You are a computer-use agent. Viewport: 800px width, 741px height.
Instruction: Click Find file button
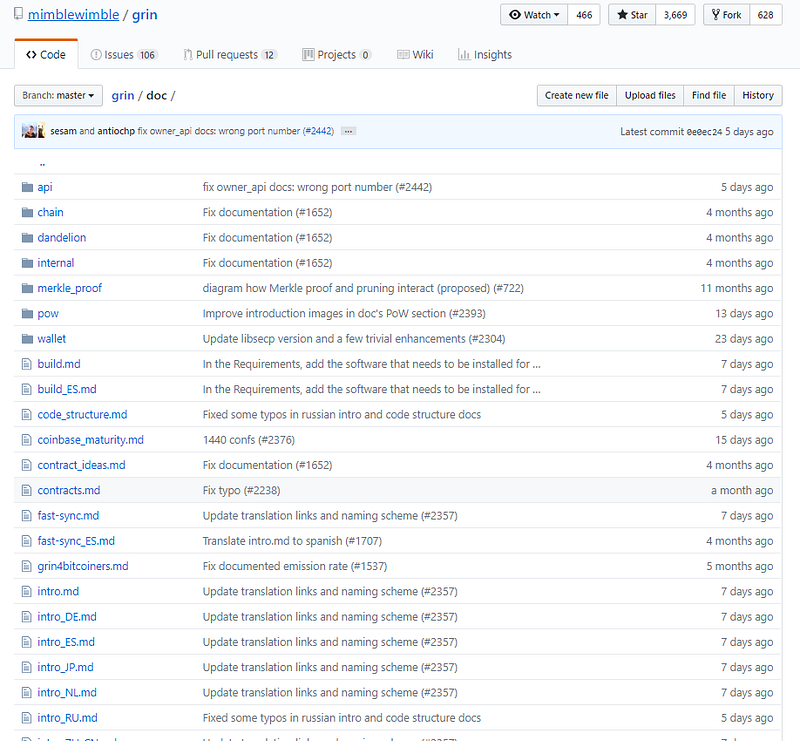click(709, 95)
